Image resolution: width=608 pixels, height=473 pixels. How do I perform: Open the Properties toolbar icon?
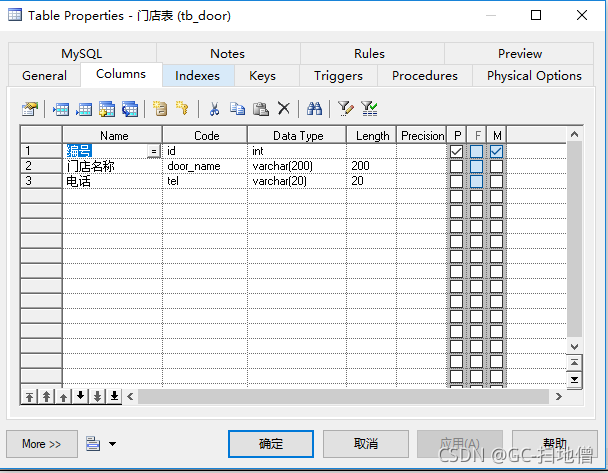pyautogui.click(x=30, y=109)
